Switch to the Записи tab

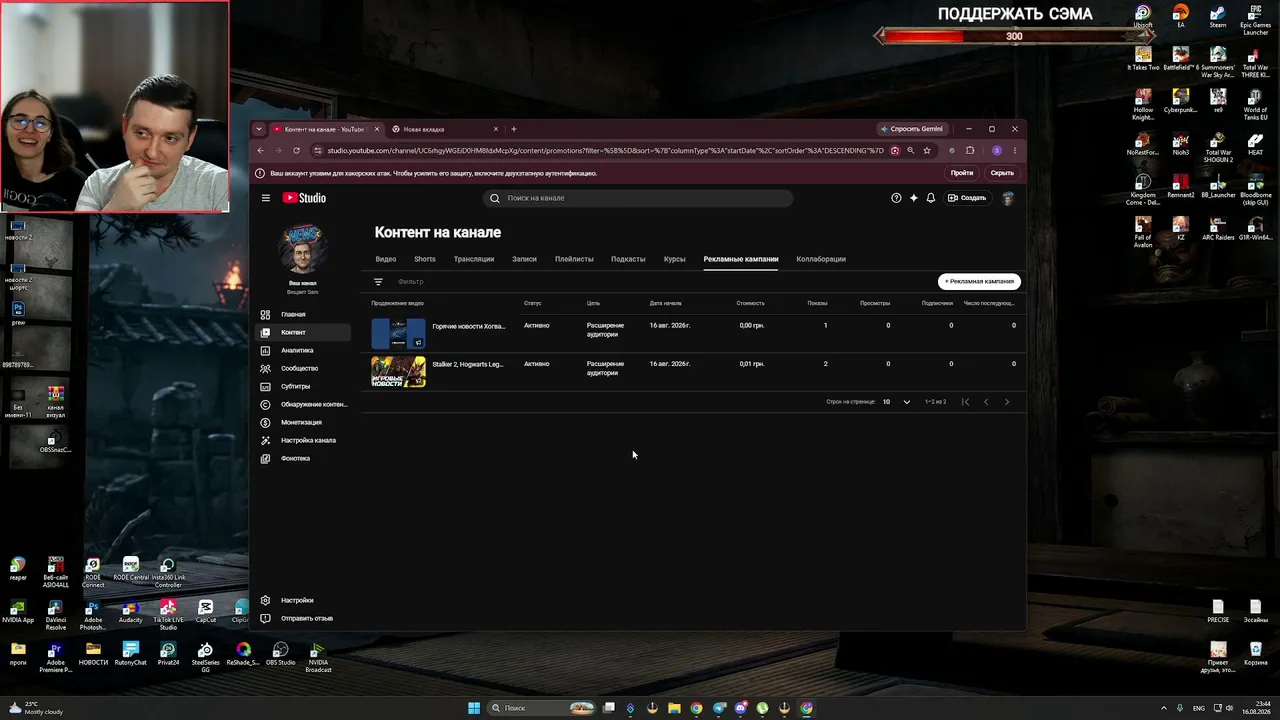(x=524, y=259)
